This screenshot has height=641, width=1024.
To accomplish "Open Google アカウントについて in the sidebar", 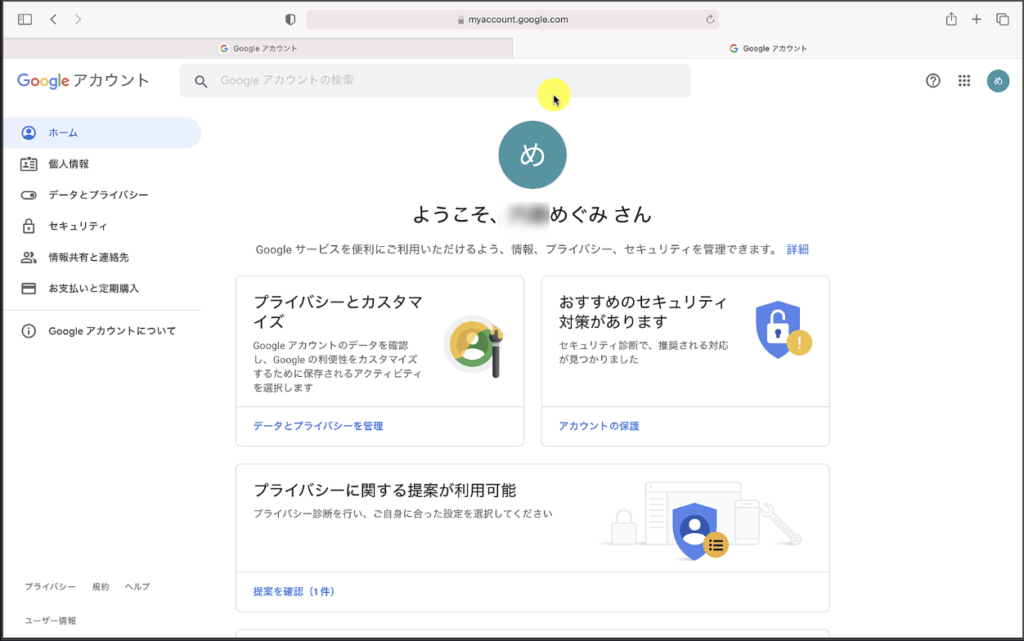I will [102, 331].
